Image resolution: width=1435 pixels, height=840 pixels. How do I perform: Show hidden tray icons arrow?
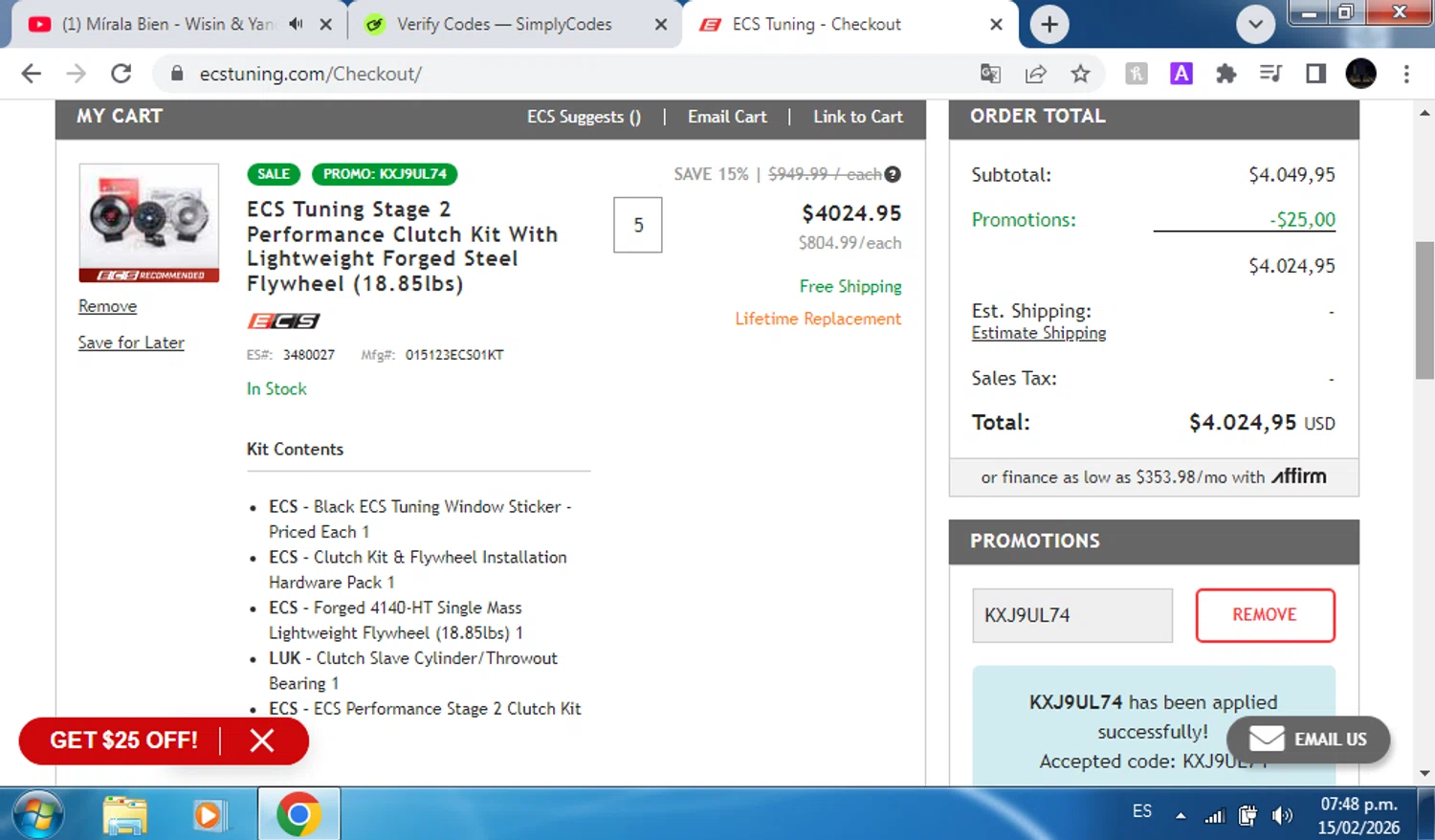click(1181, 816)
